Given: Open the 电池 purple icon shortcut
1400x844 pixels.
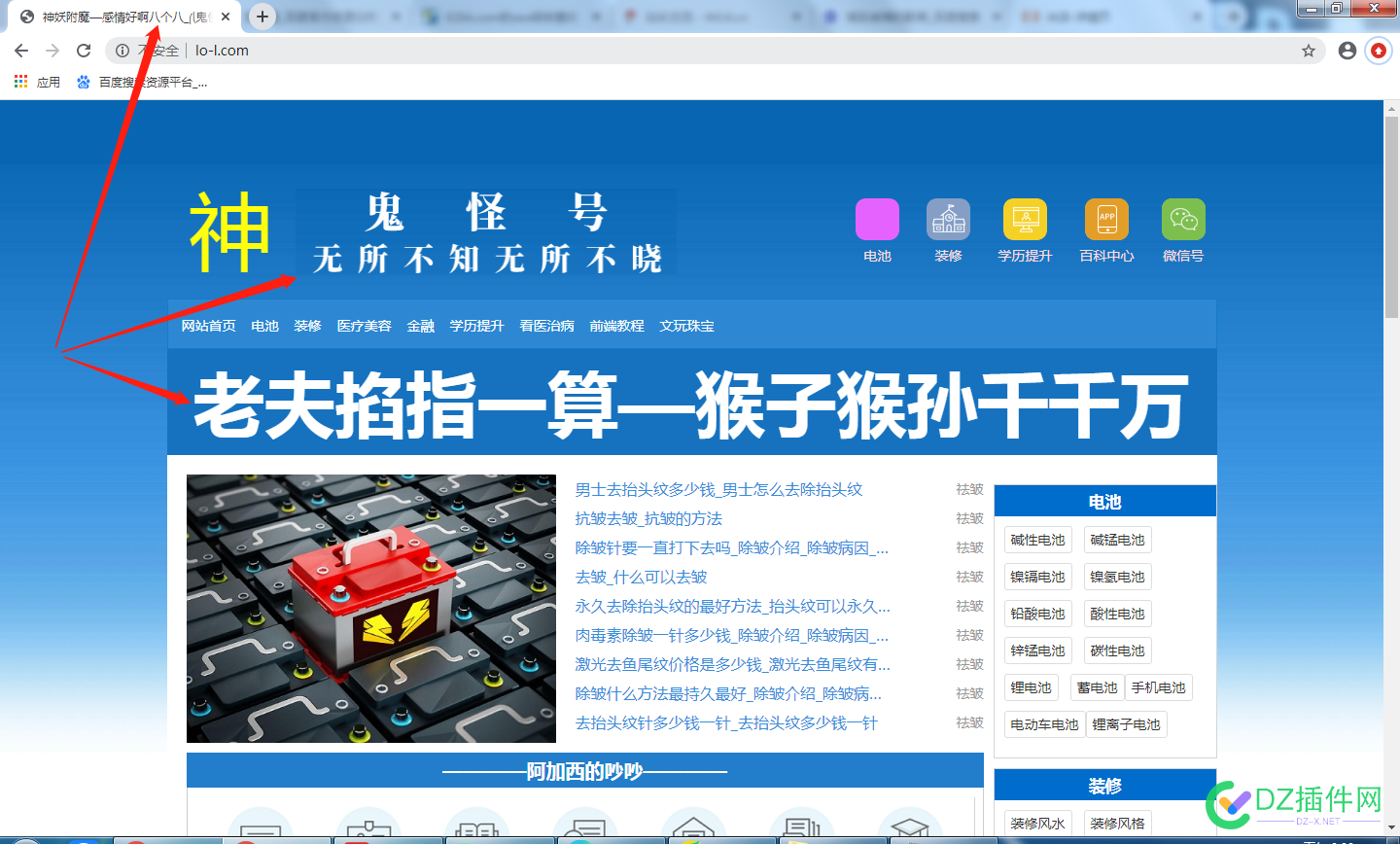Looking at the screenshot, I should pyautogui.click(x=877, y=219).
